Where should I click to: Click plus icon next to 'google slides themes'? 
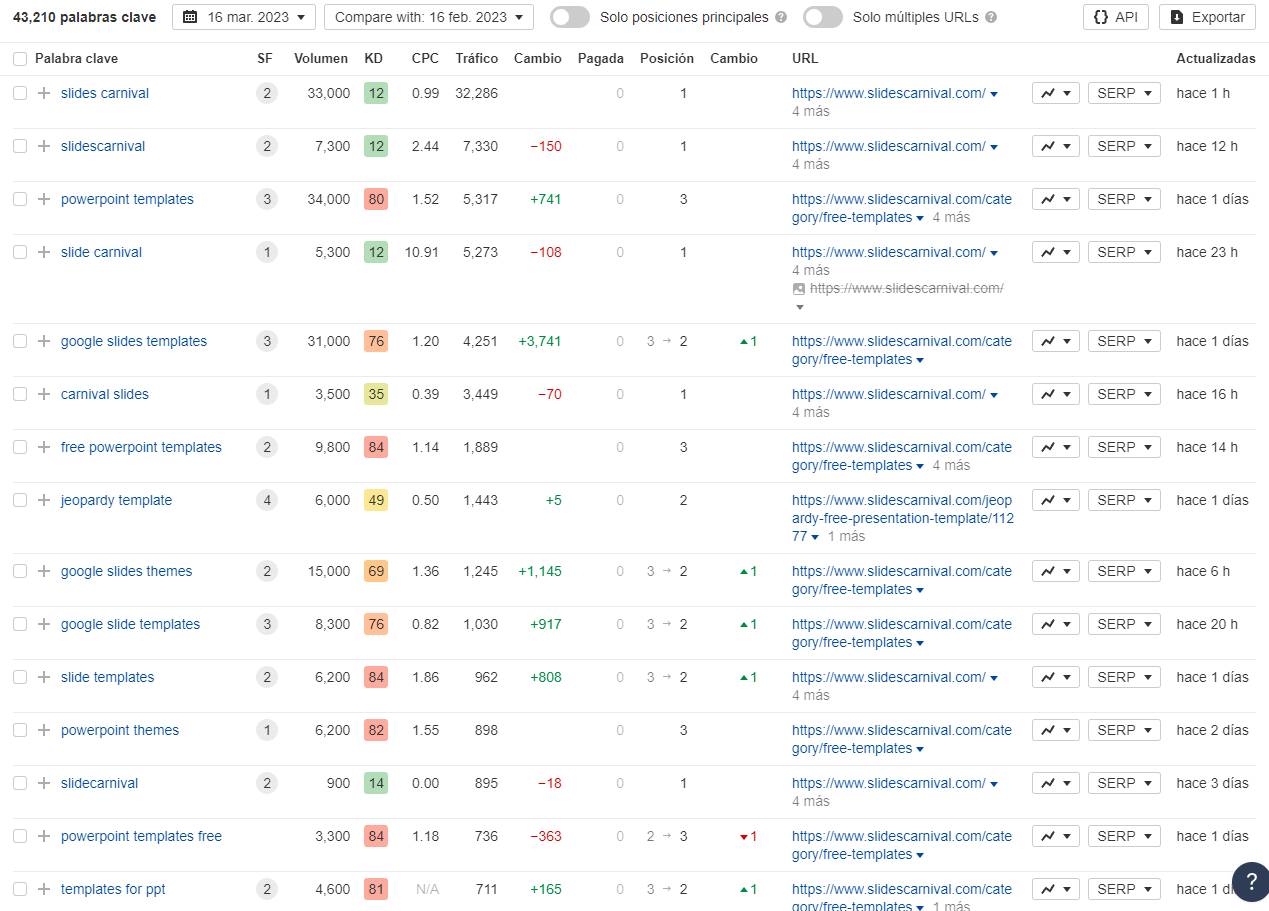[x=44, y=571]
